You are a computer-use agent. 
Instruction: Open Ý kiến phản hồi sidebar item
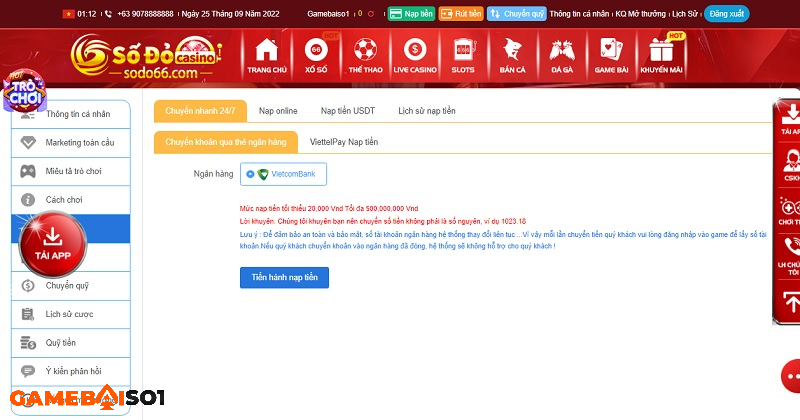(71, 372)
